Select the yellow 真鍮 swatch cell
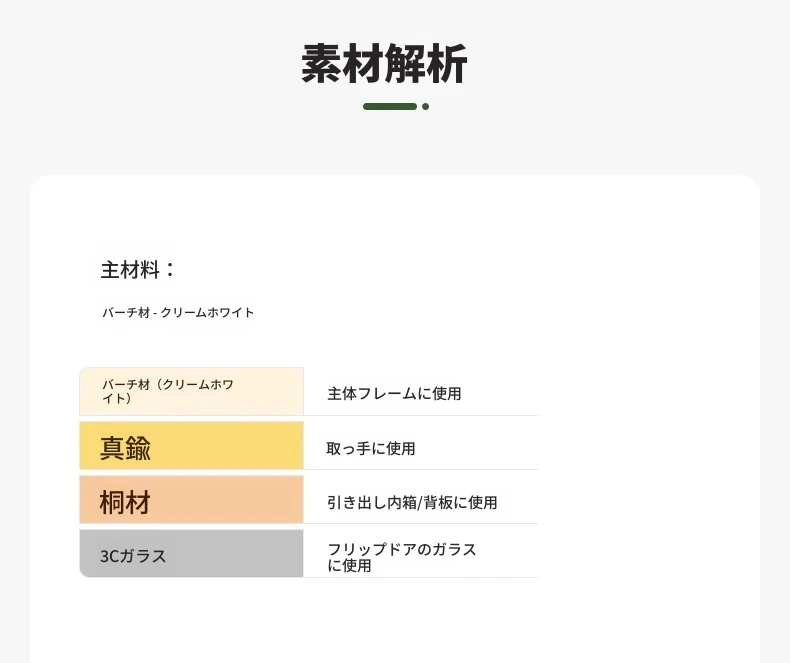The width and height of the screenshot is (790, 663). tap(191, 445)
